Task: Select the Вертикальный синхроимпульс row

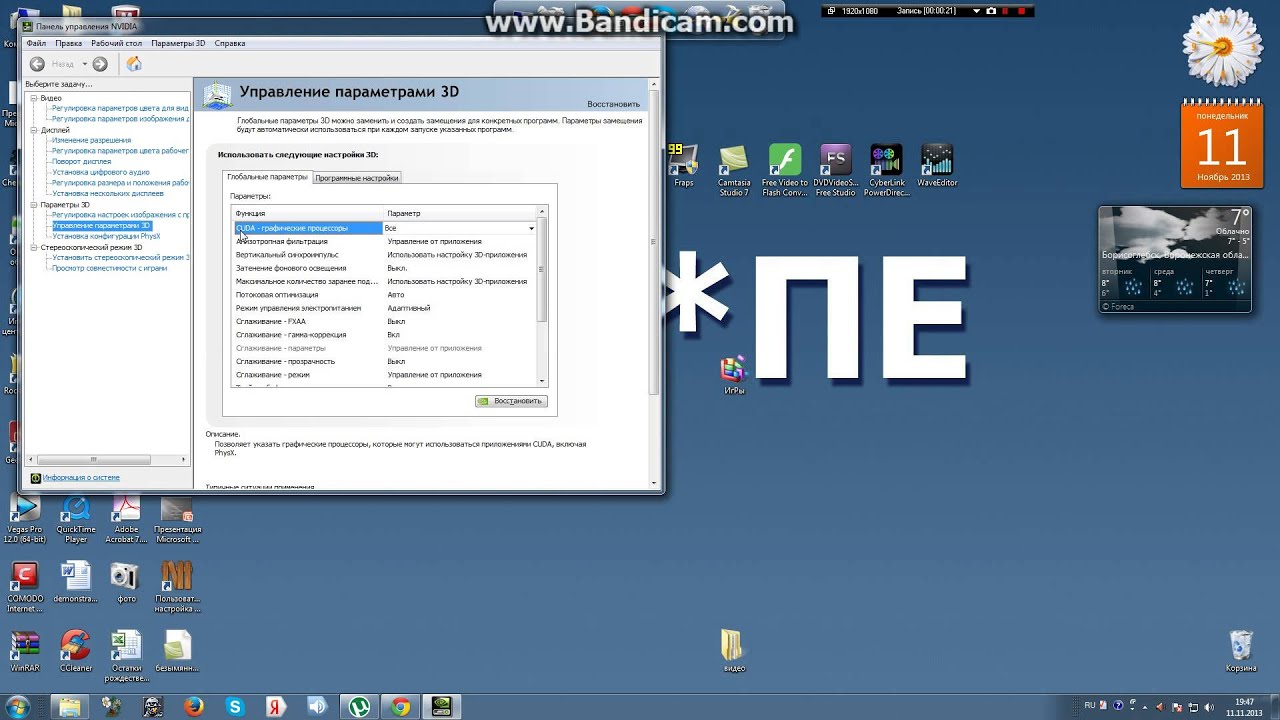Action: coord(385,255)
